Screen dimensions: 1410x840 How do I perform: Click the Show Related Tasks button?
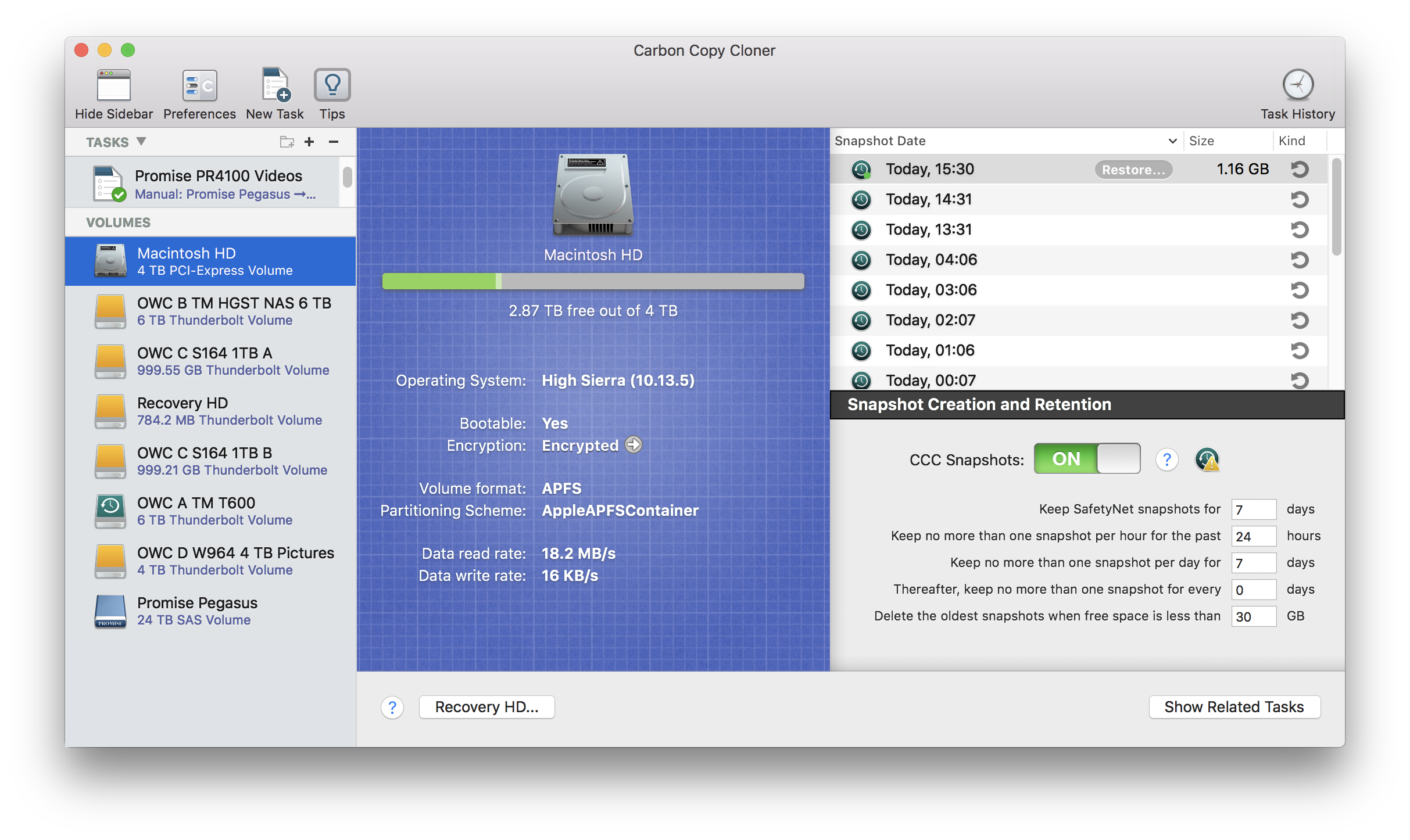coord(1234,707)
